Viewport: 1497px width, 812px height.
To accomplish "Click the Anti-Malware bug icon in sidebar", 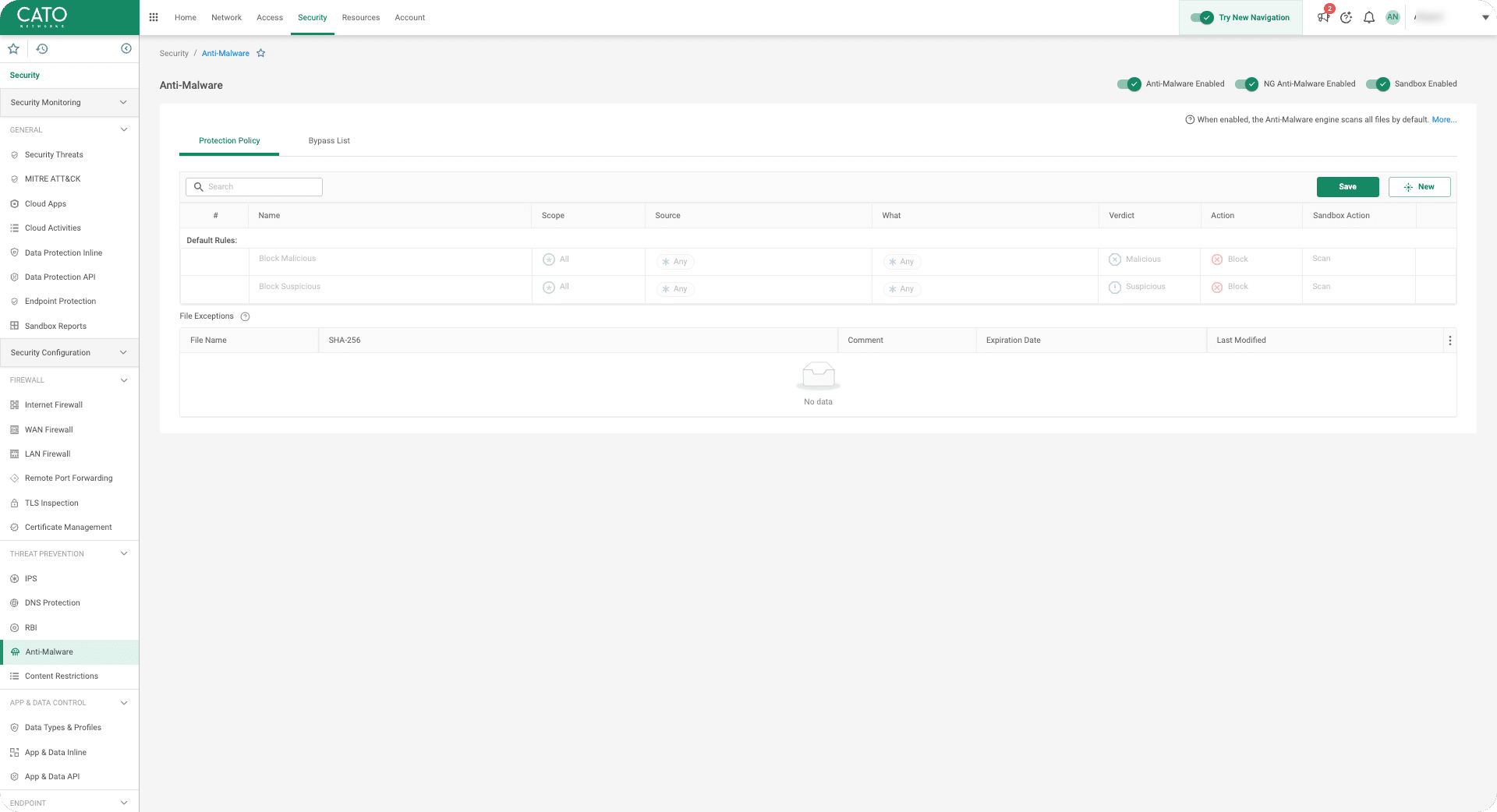I will coord(15,652).
